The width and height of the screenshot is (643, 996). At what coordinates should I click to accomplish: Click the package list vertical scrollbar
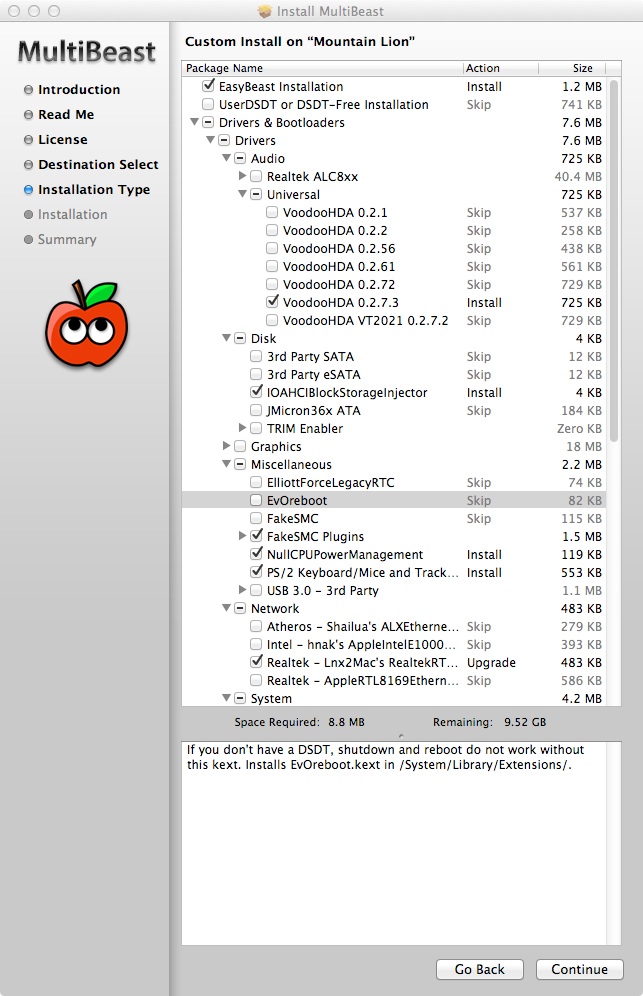click(614, 260)
